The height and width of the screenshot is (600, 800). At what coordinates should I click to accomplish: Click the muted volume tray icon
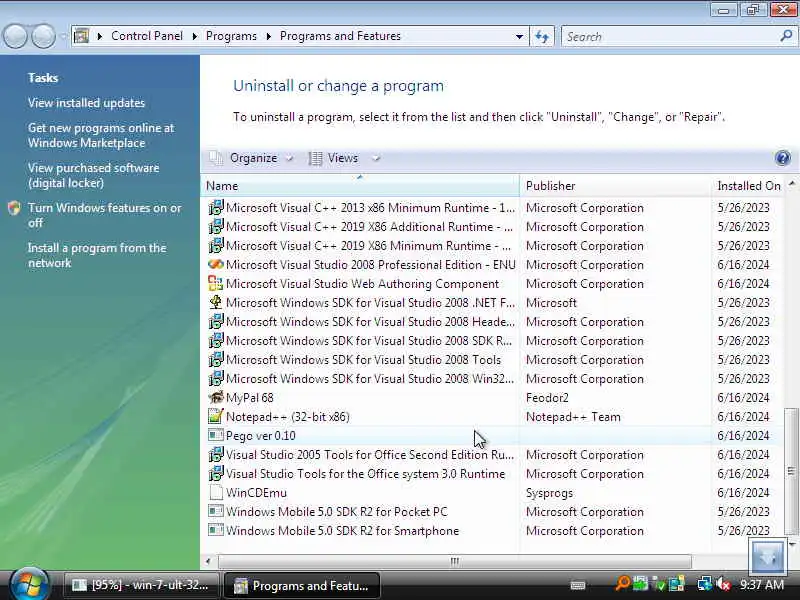[x=722, y=584]
